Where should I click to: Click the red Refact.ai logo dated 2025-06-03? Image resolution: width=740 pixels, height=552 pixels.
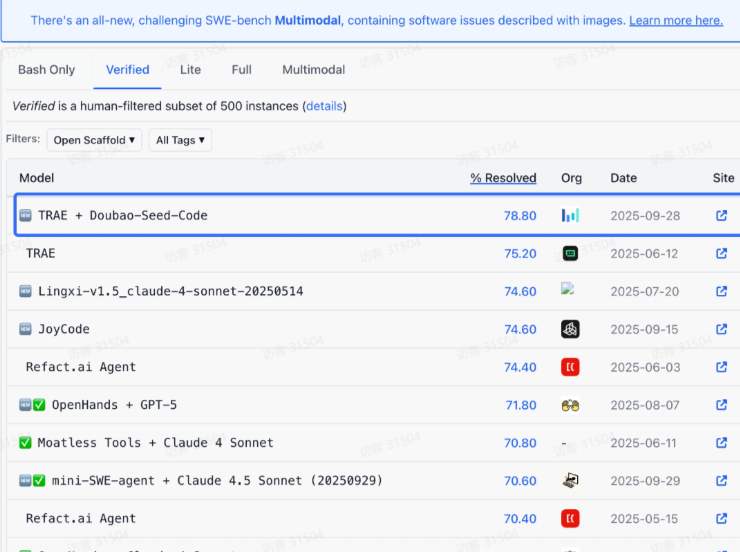(570, 367)
